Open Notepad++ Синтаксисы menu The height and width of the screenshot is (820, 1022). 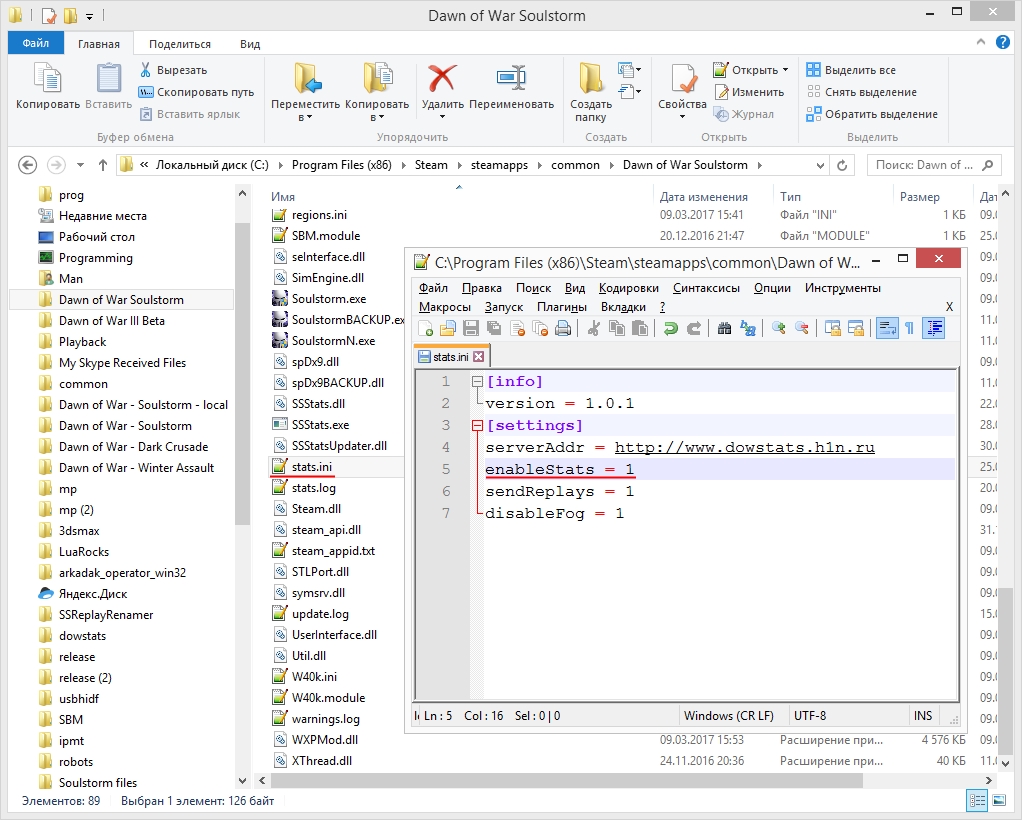click(706, 288)
